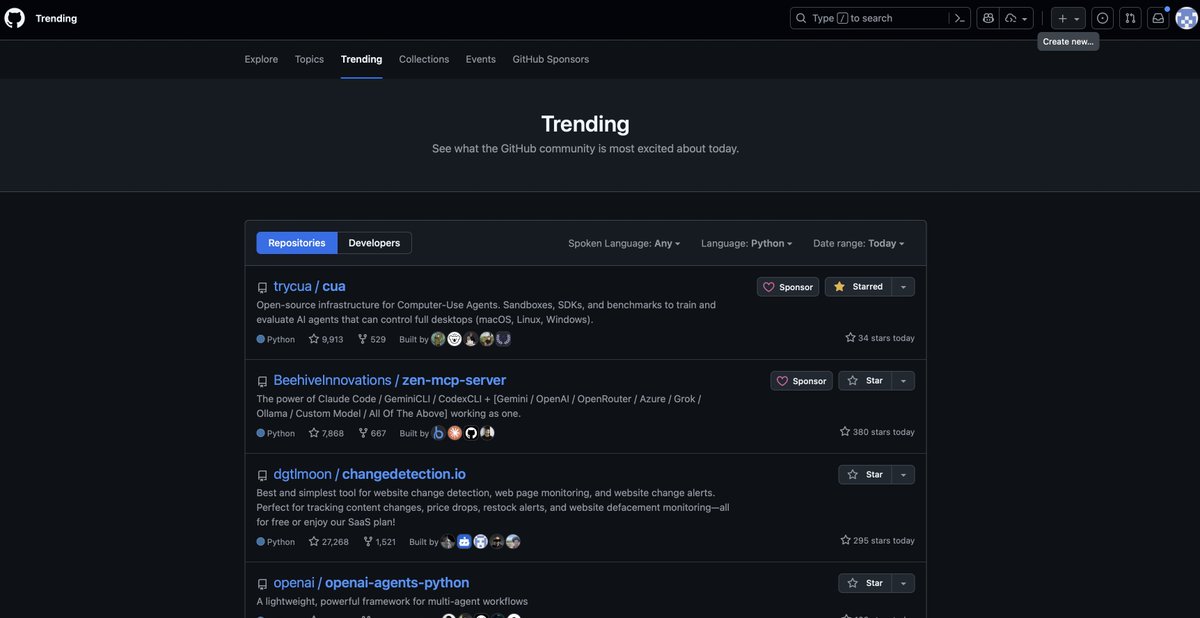Open the notifications inbox icon
The height and width of the screenshot is (618, 1200).
pyautogui.click(x=1158, y=18)
